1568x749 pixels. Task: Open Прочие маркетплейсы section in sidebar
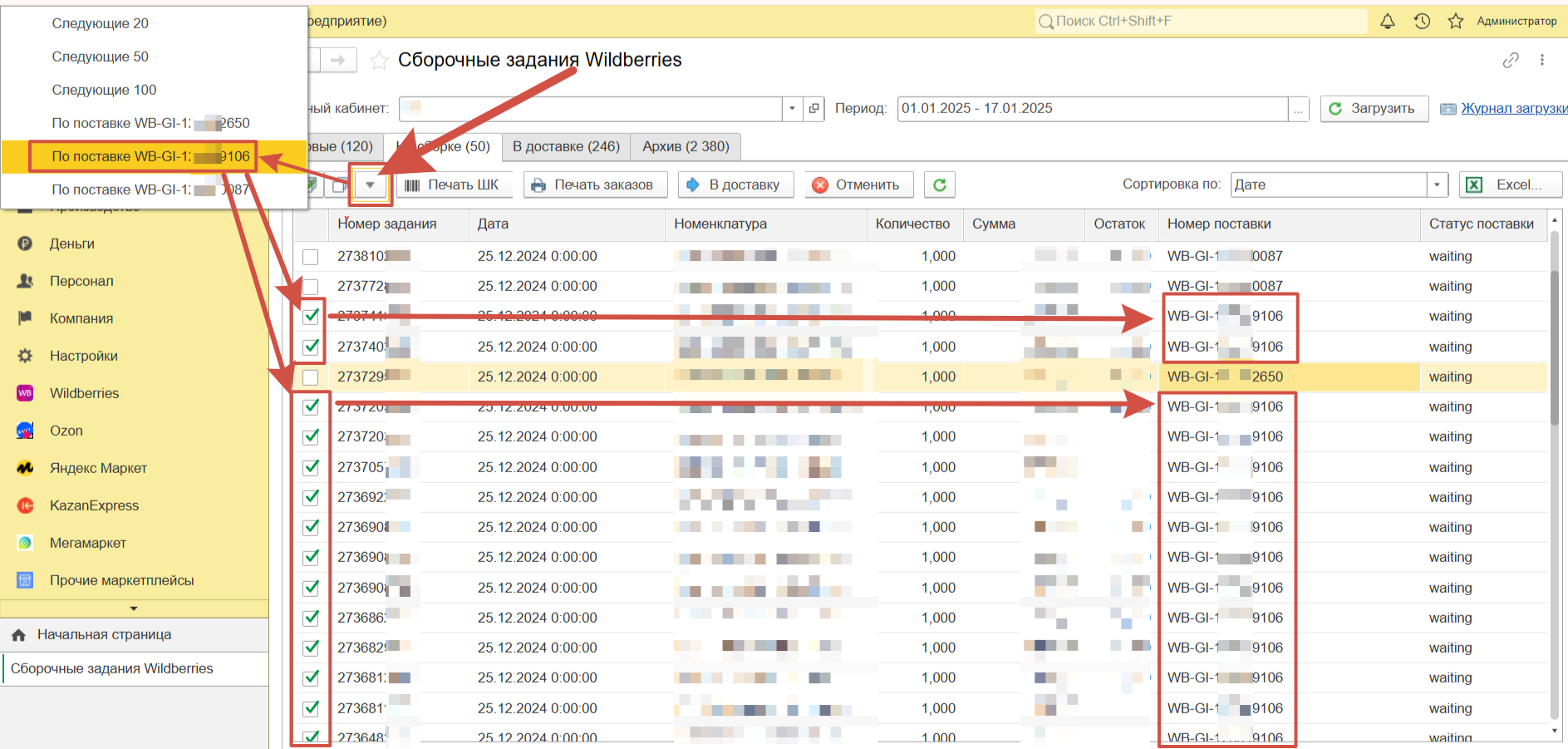[121, 580]
